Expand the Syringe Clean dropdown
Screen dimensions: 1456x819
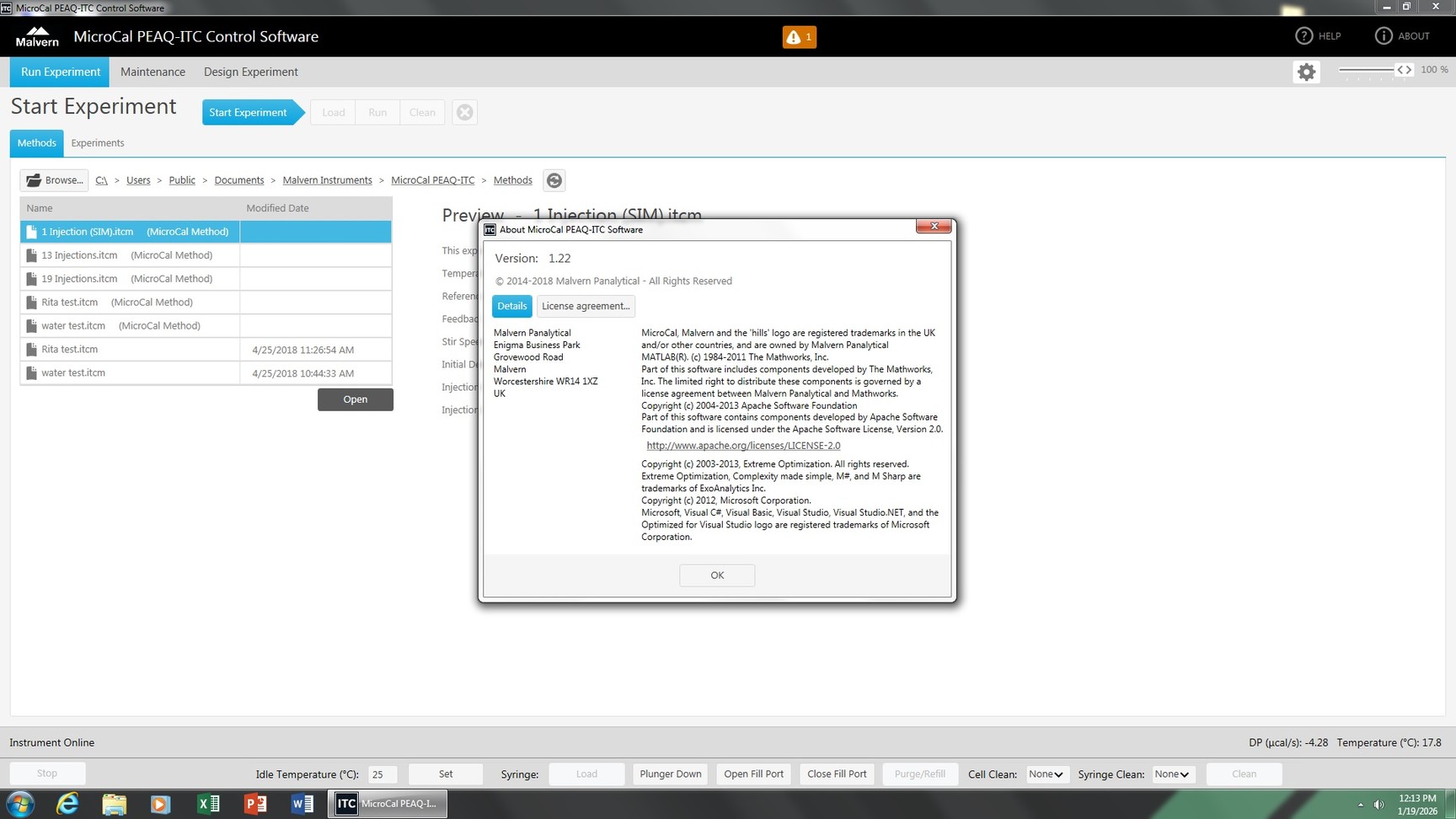pyautogui.click(x=1172, y=774)
